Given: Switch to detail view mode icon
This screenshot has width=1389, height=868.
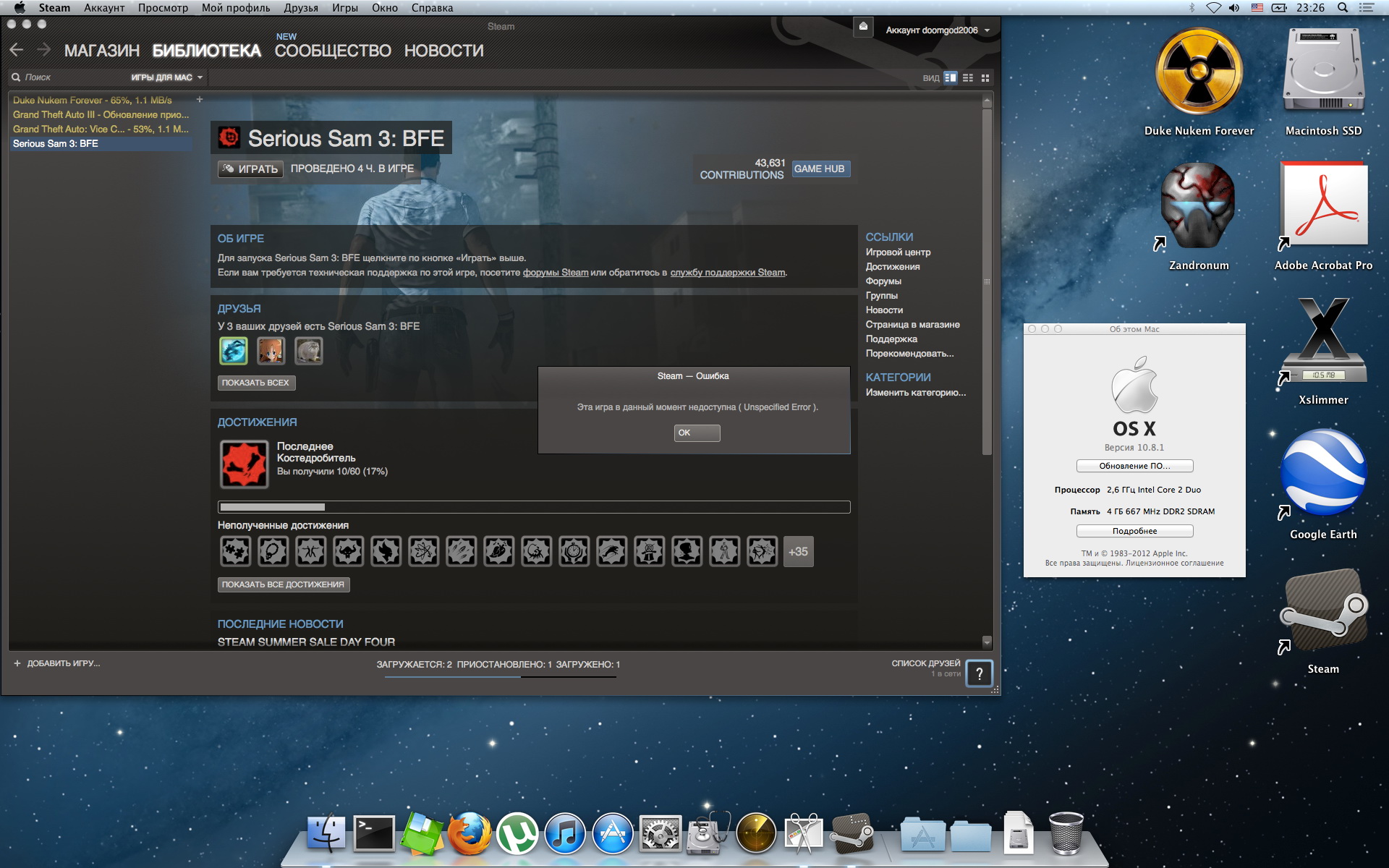Looking at the screenshot, I should (x=951, y=77).
